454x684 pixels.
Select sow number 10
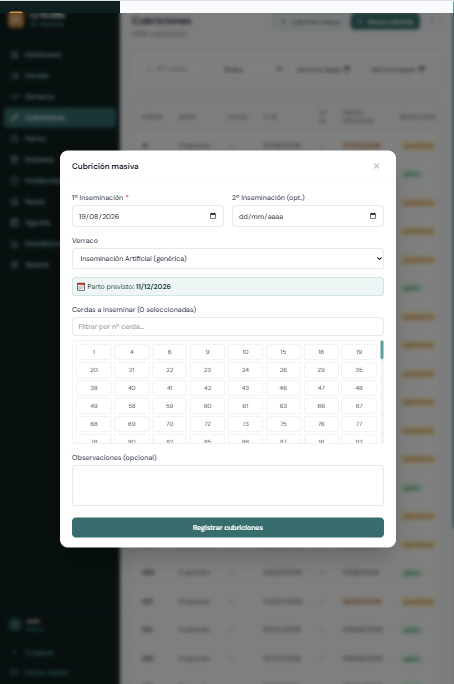(246, 352)
